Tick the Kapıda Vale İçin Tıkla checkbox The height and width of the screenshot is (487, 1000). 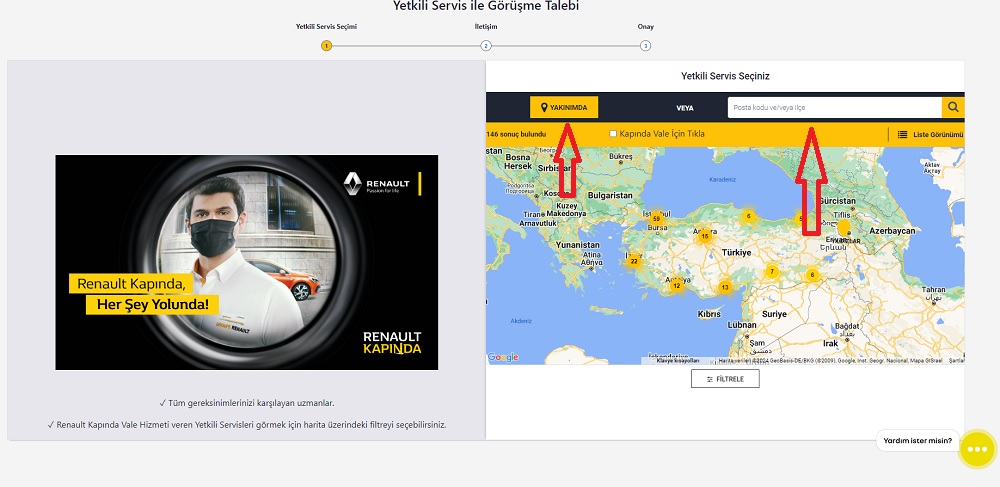pyautogui.click(x=613, y=134)
